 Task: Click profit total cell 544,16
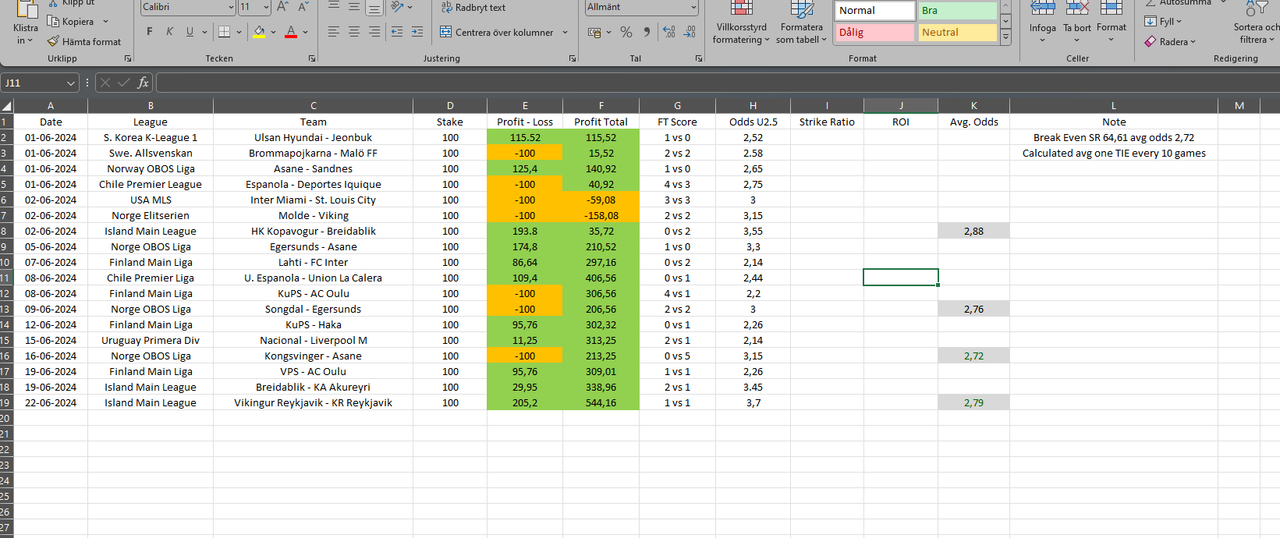(x=601, y=403)
